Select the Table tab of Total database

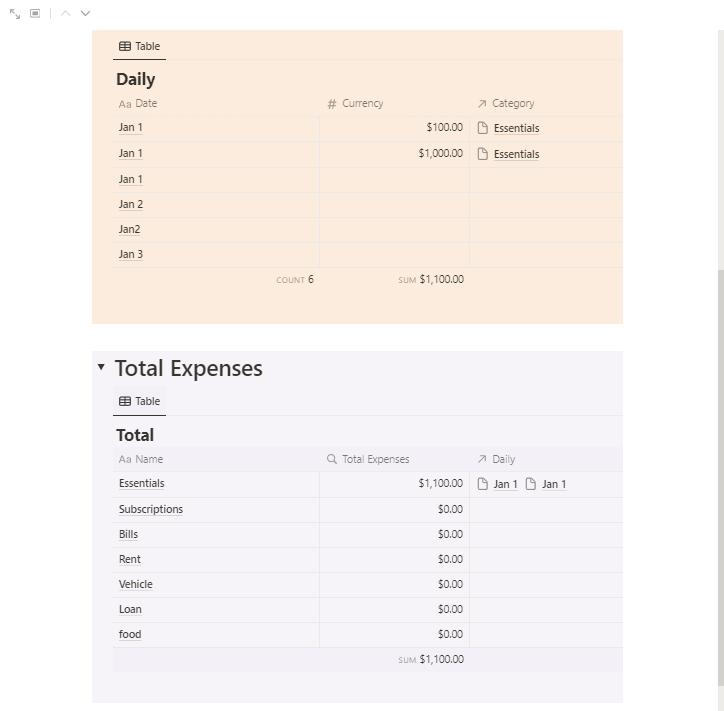click(x=139, y=401)
